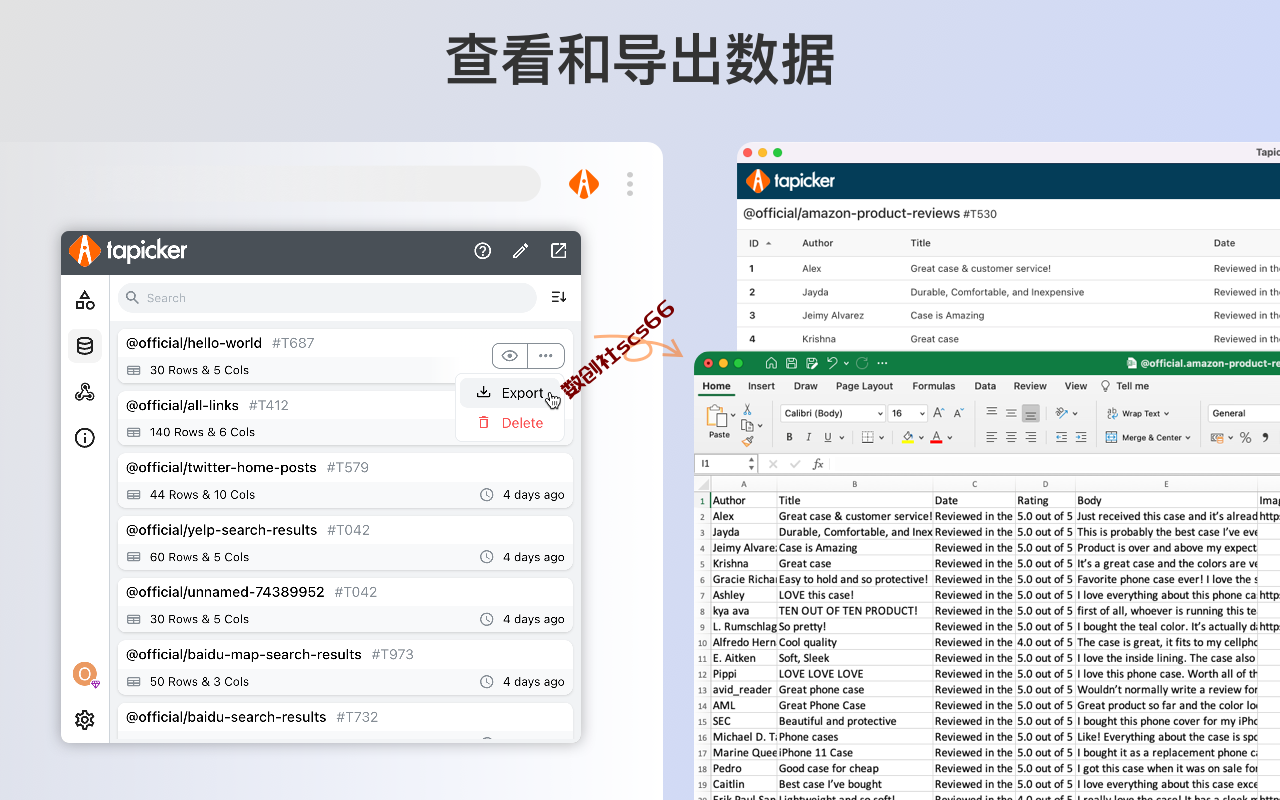Sort by ID column in Tapicker viewer
Screen dimensions: 1280x800
(x=760, y=243)
